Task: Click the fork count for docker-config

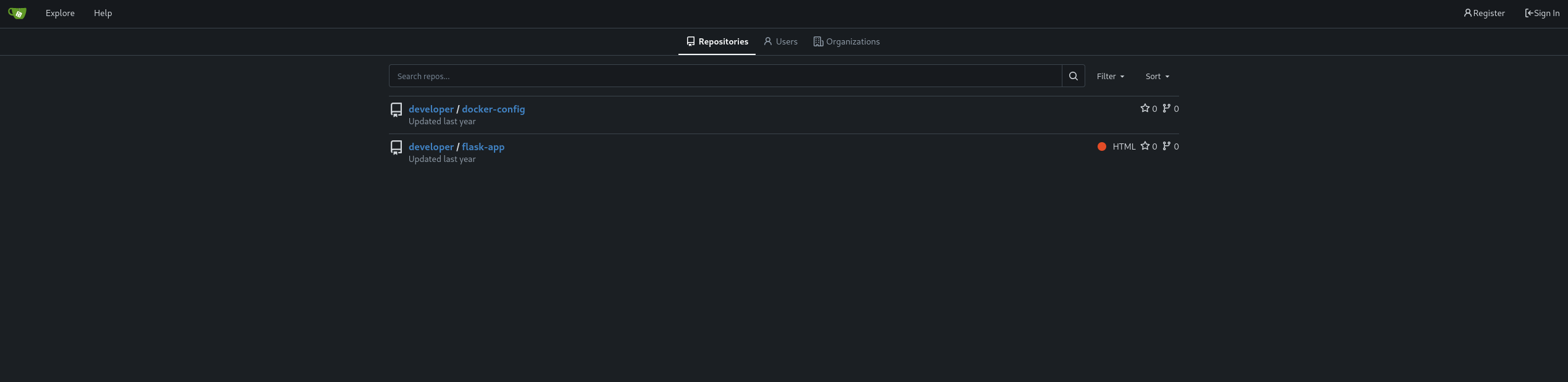Action: [1175, 108]
